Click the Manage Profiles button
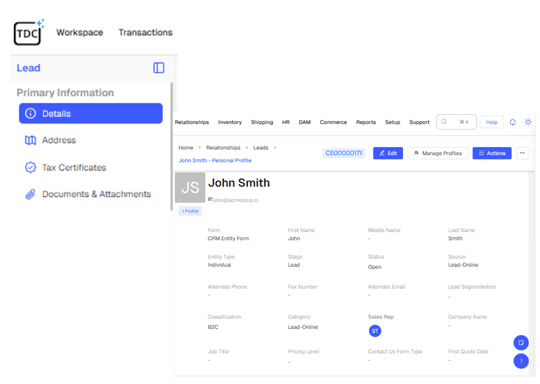The image size is (540, 384). [x=438, y=153]
